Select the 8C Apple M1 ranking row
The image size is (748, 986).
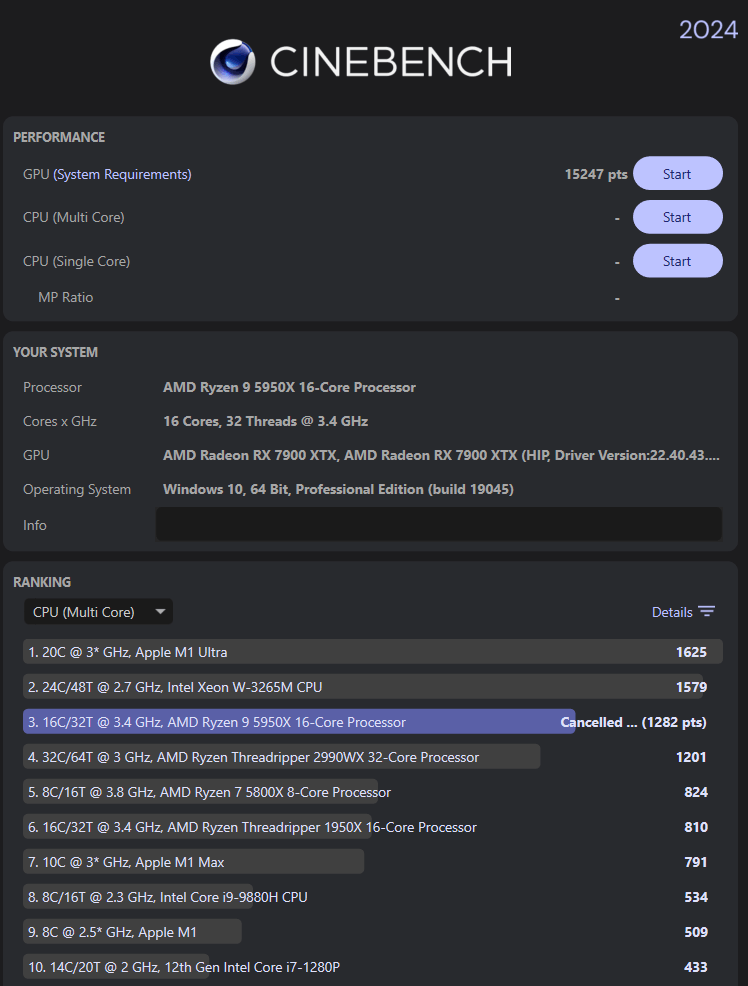373,932
